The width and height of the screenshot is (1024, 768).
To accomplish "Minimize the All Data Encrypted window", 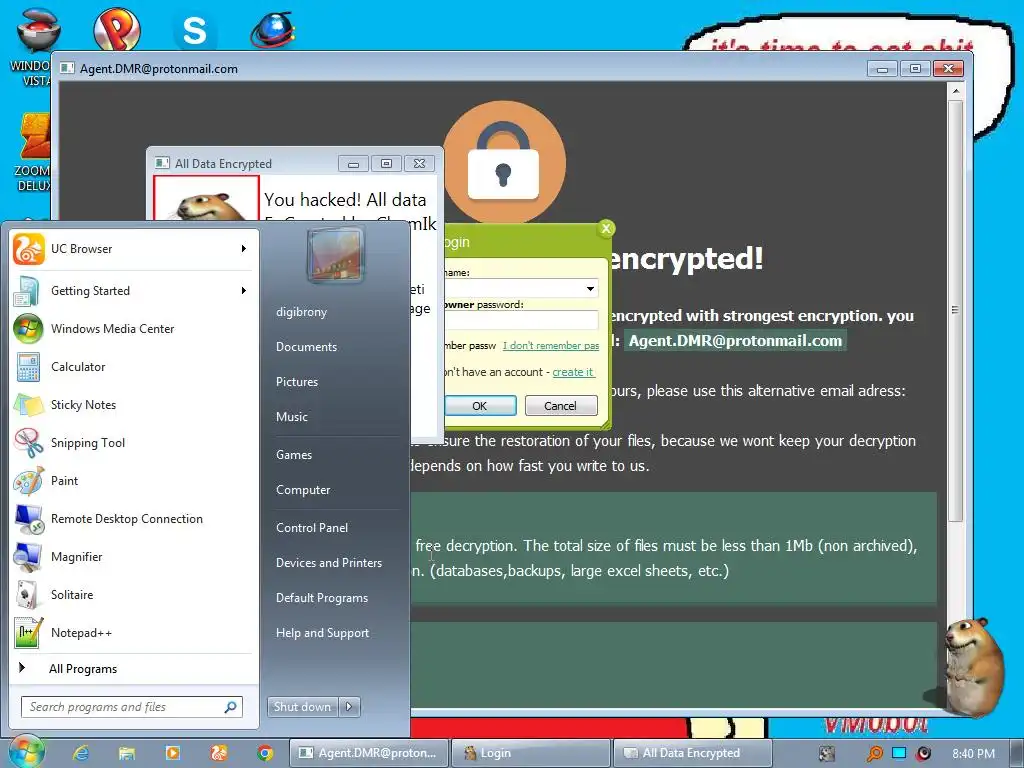I will pyautogui.click(x=353, y=163).
